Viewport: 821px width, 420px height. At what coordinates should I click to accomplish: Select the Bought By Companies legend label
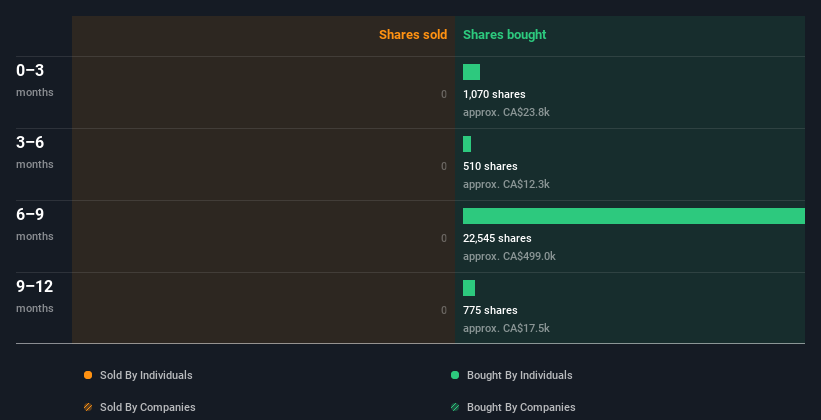pyautogui.click(x=521, y=407)
